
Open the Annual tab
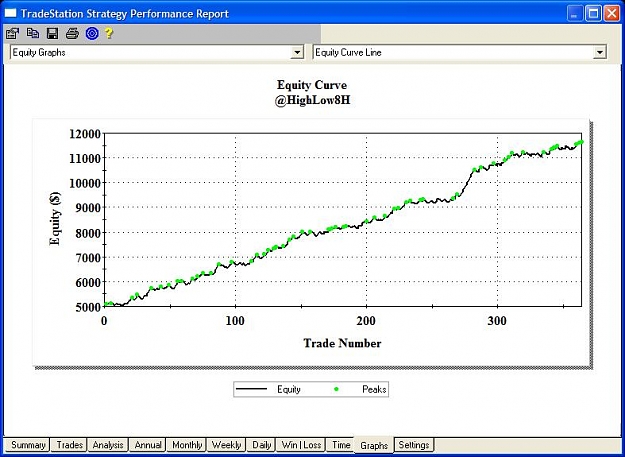click(147, 445)
